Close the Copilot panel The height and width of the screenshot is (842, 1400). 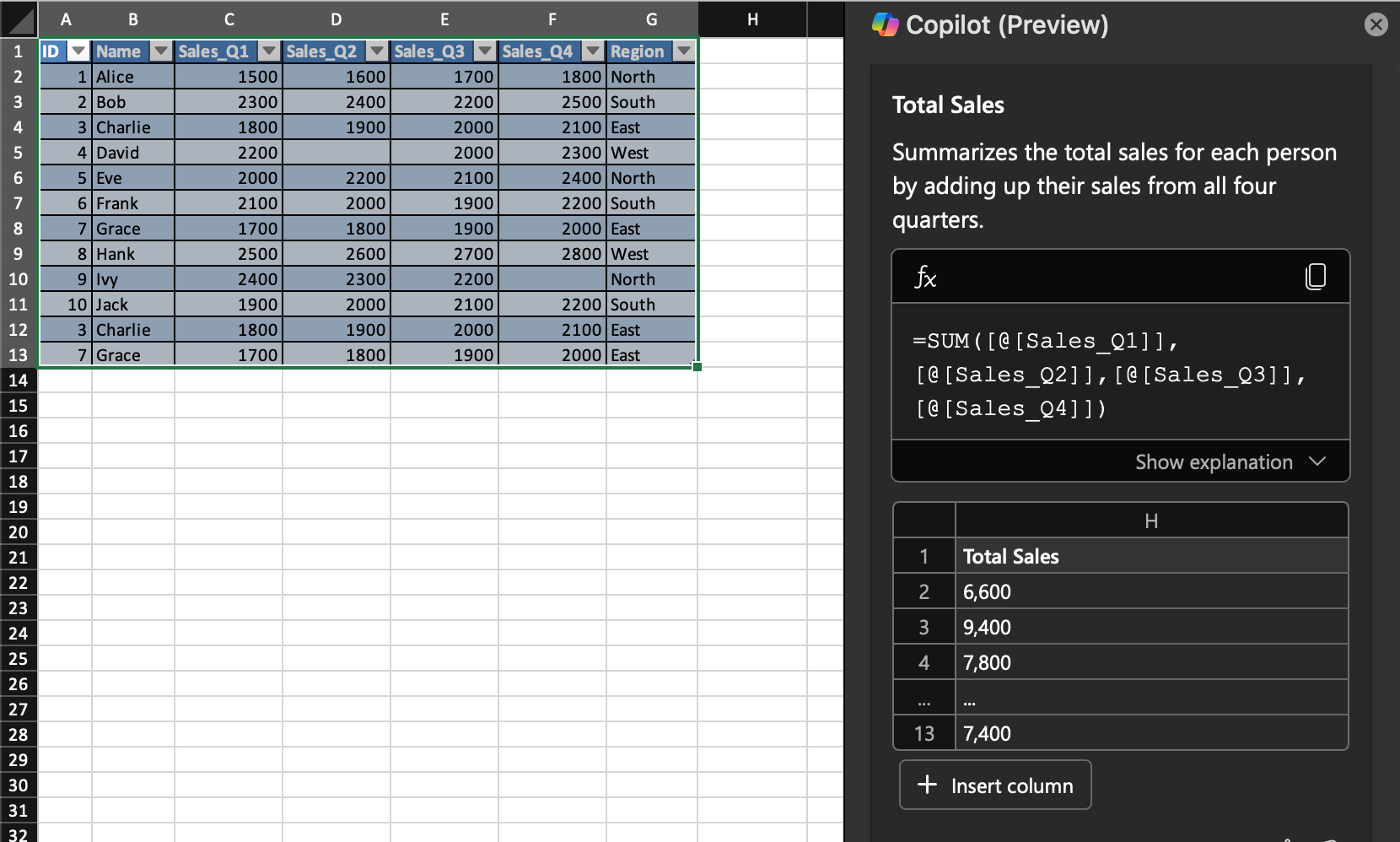(x=1376, y=24)
